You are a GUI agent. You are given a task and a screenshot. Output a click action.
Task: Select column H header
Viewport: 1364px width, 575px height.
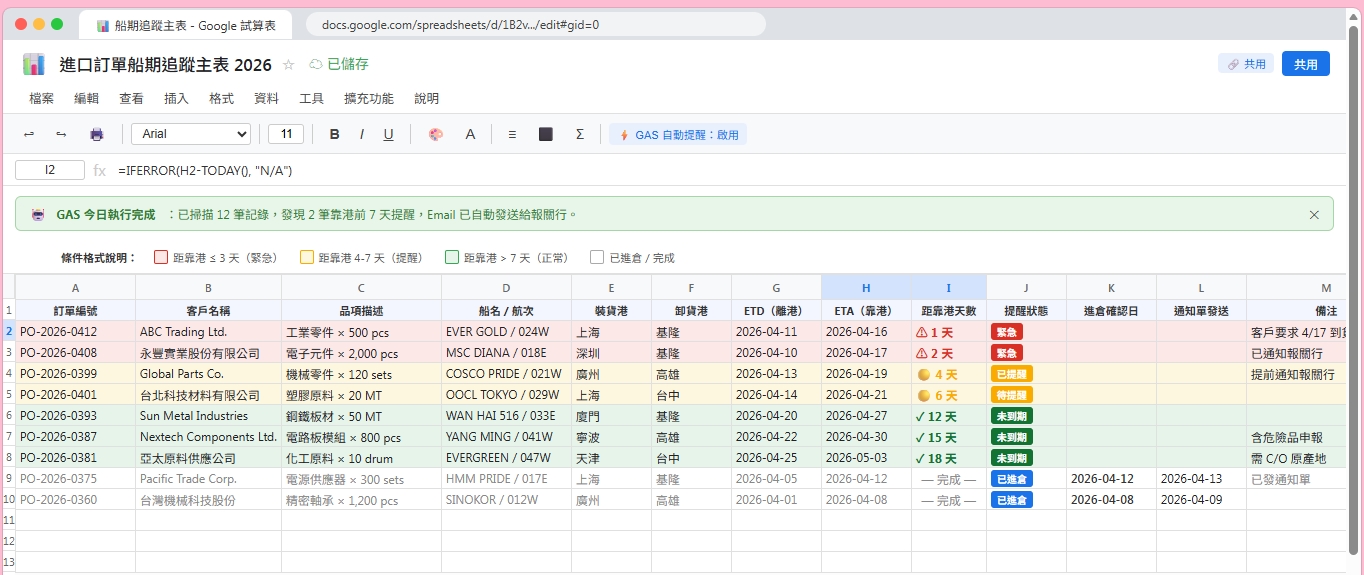866,287
